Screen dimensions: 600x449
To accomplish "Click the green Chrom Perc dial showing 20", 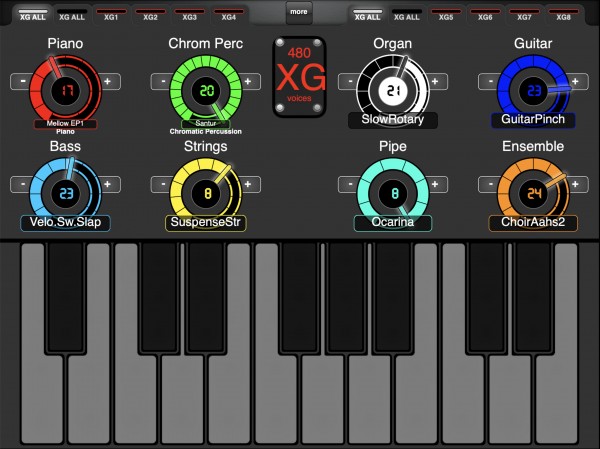I will [x=206, y=91].
